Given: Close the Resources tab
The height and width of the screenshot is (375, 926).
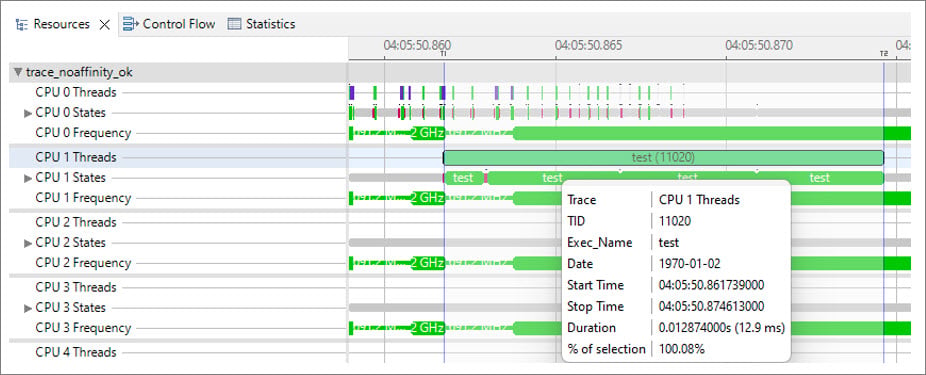Looking at the screenshot, I should [105, 25].
